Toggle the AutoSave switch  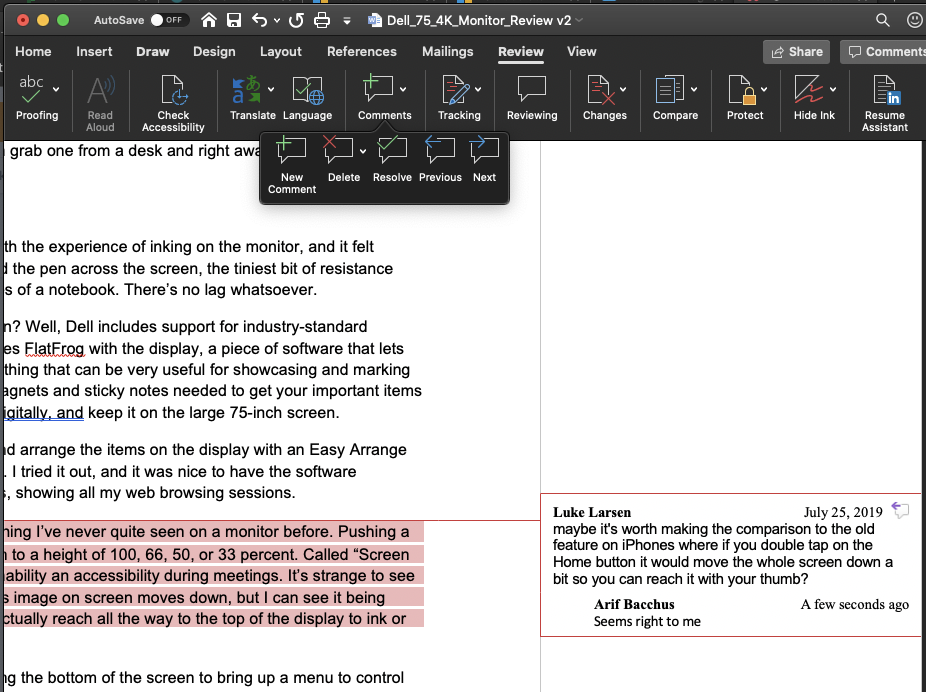point(169,20)
